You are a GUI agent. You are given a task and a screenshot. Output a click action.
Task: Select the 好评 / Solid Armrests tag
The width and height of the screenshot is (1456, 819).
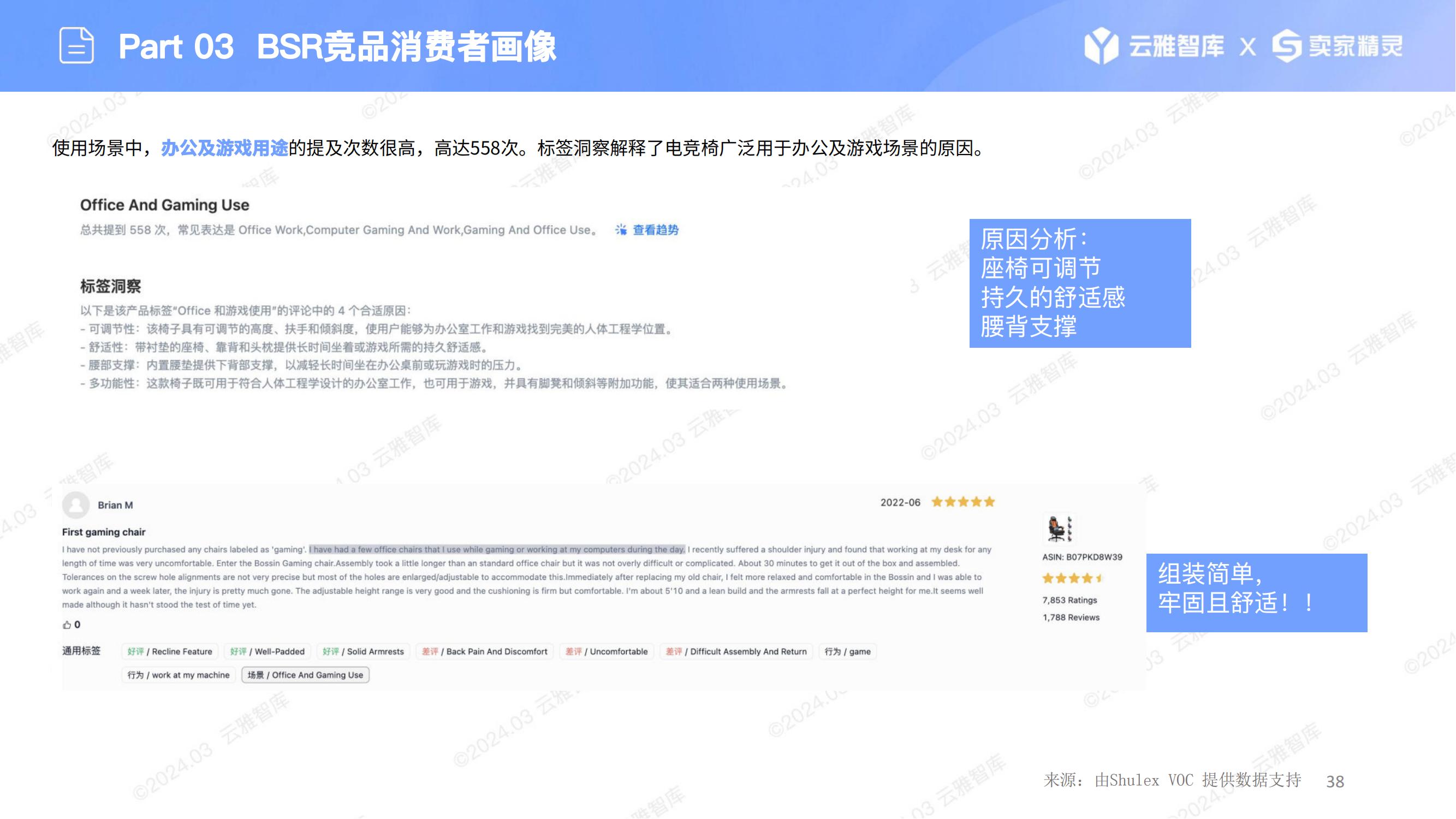pos(363,651)
